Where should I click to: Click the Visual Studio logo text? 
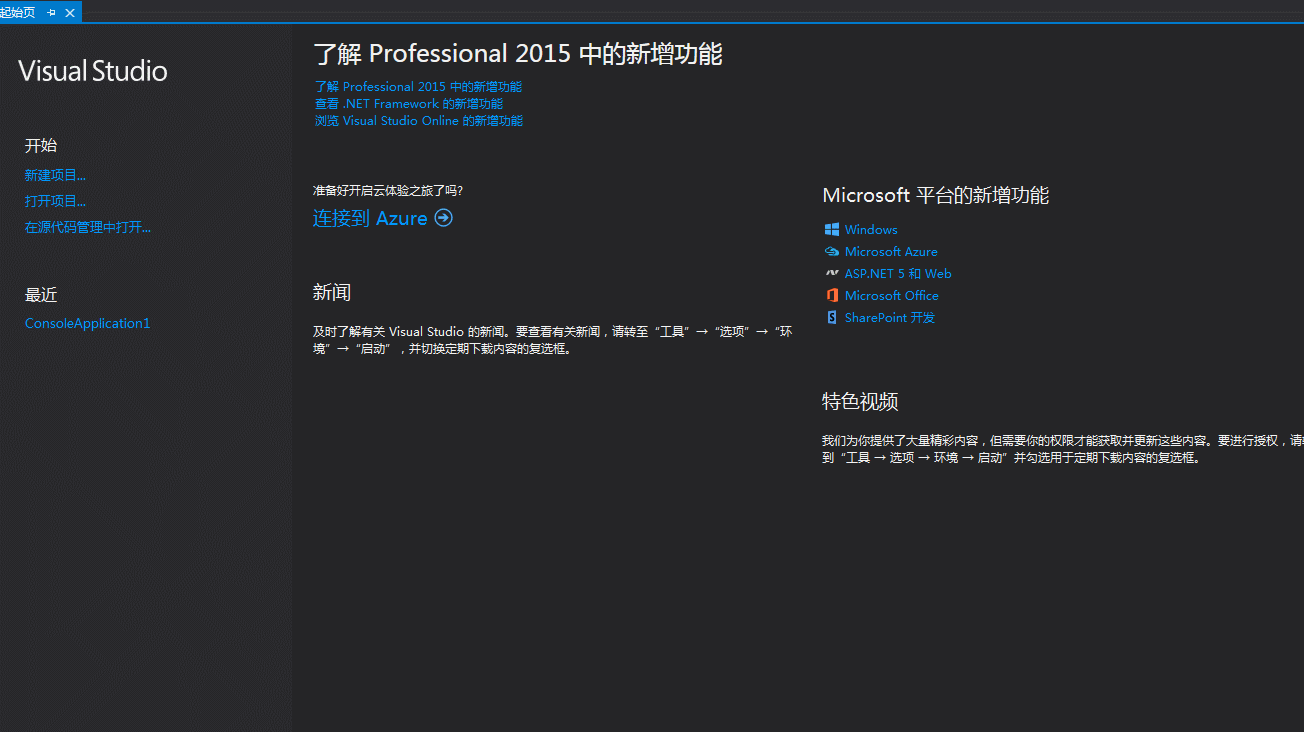pos(93,71)
